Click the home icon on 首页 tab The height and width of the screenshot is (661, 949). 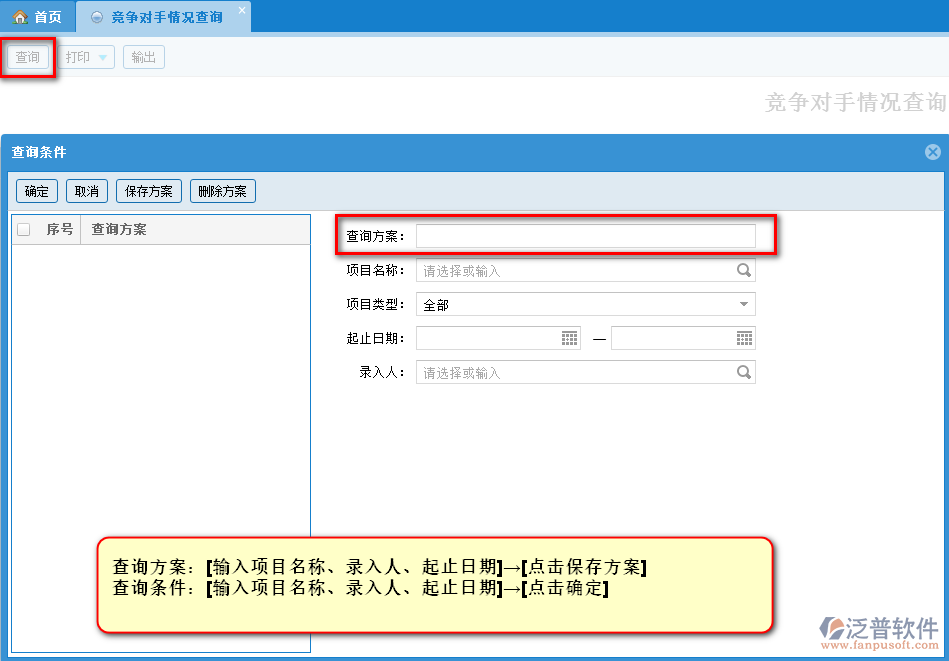pos(20,17)
